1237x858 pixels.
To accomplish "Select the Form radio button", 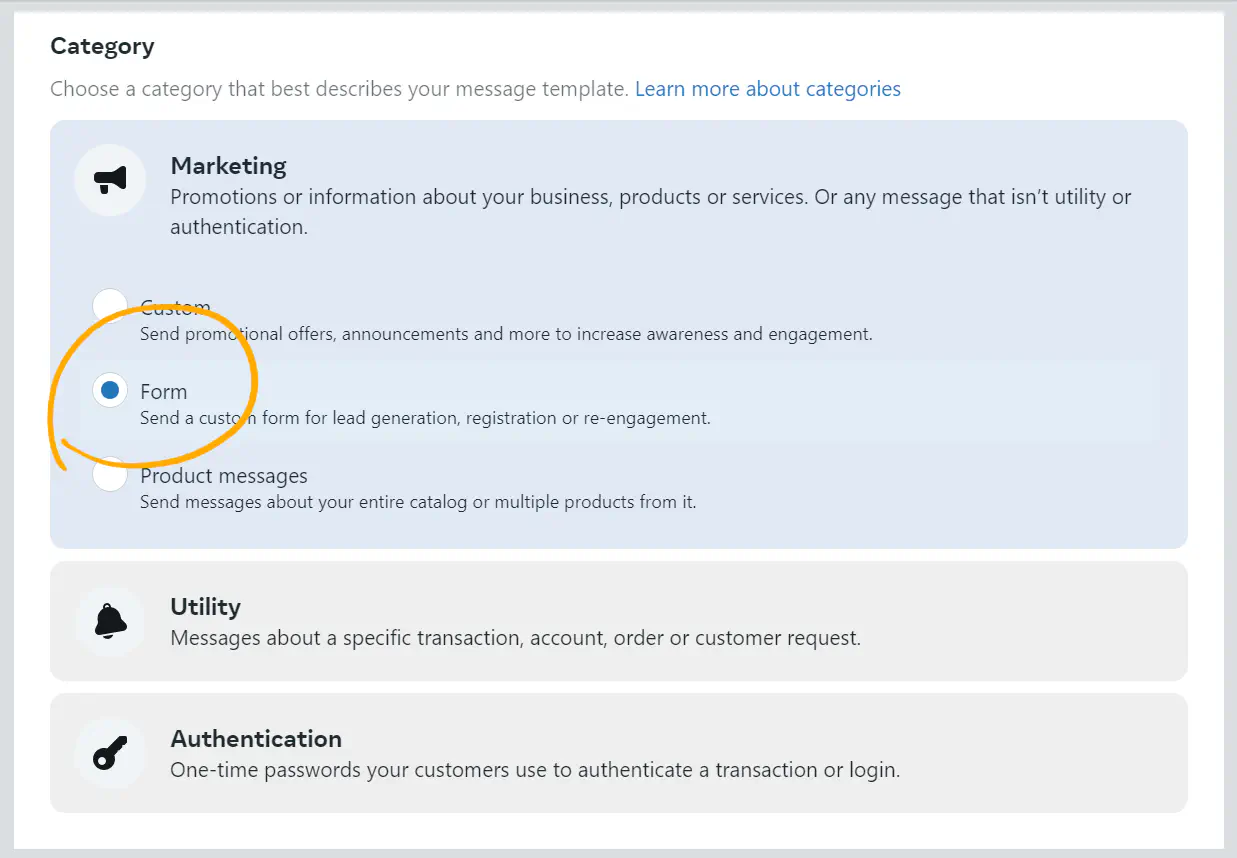I will (x=110, y=391).
